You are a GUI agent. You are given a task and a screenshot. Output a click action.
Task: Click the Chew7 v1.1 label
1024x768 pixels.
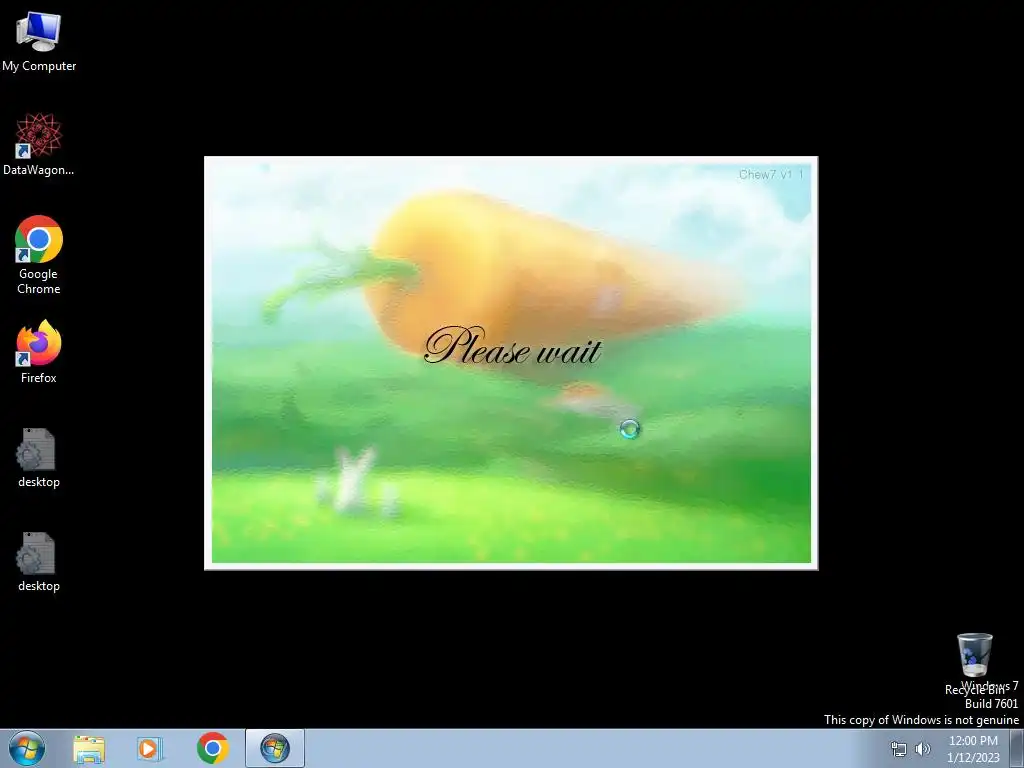(x=771, y=174)
